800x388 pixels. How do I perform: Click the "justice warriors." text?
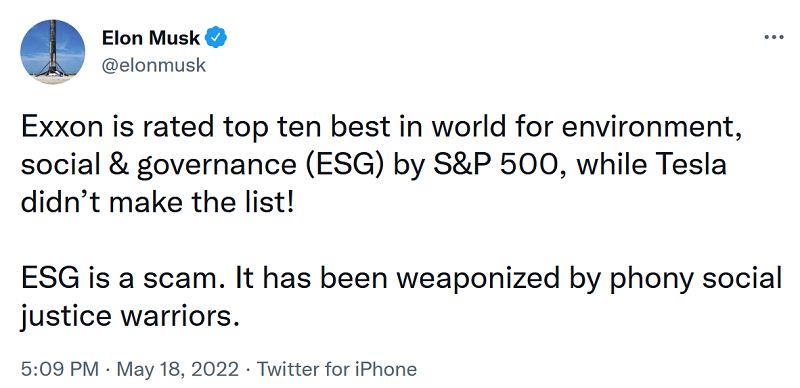(130, 317)
